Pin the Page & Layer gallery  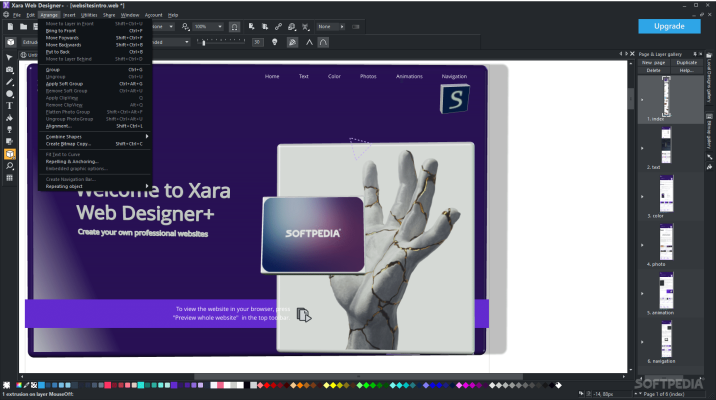coord(695,54)
